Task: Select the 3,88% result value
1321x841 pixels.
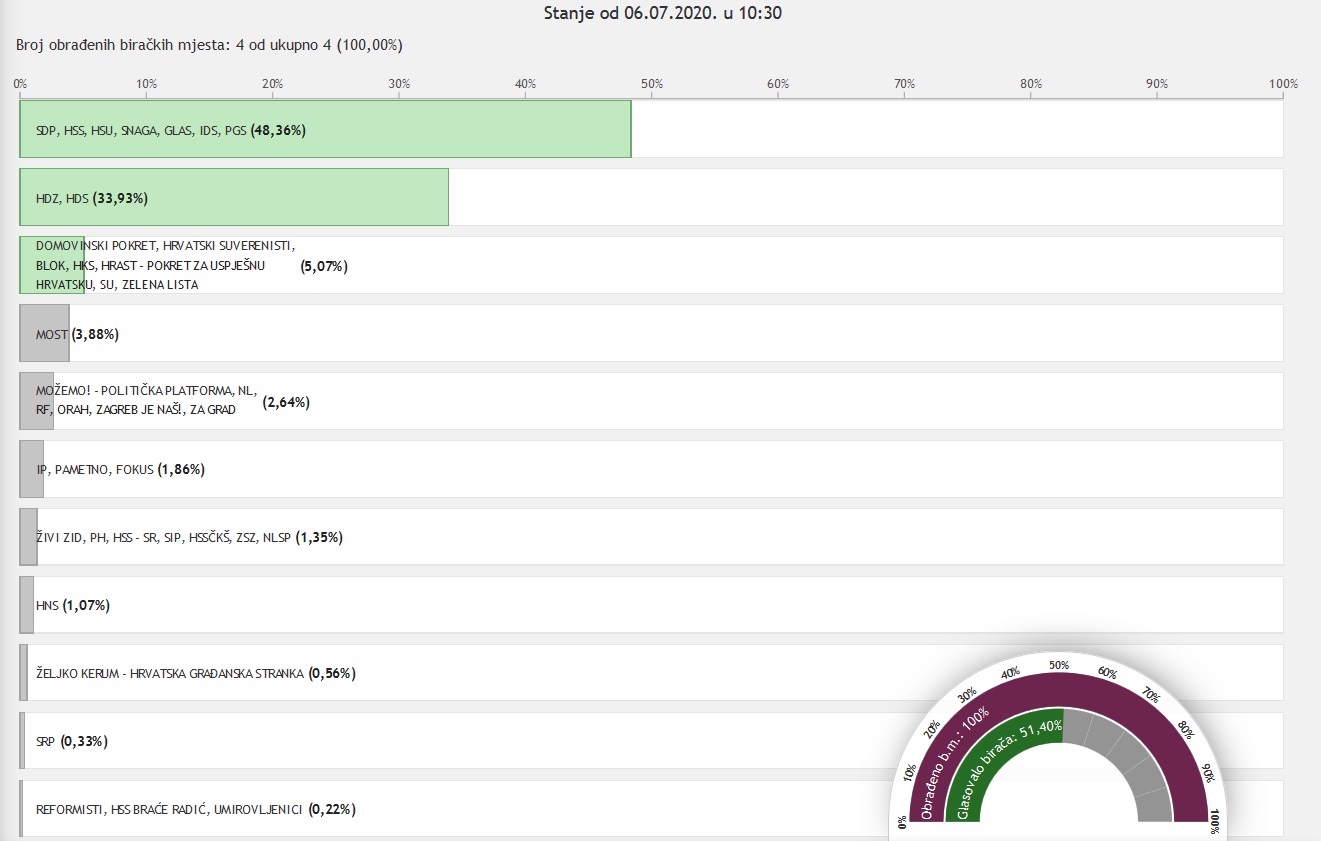Action: click(x=95, y=334)
